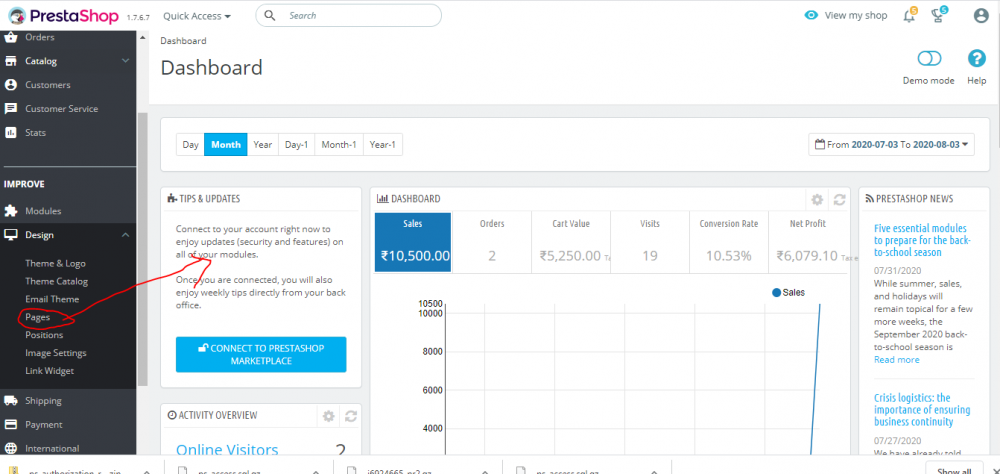The height and width of the screenshot is (474, 1000).
Task: Refresh the Activity Overview panel
Action: 351,416
